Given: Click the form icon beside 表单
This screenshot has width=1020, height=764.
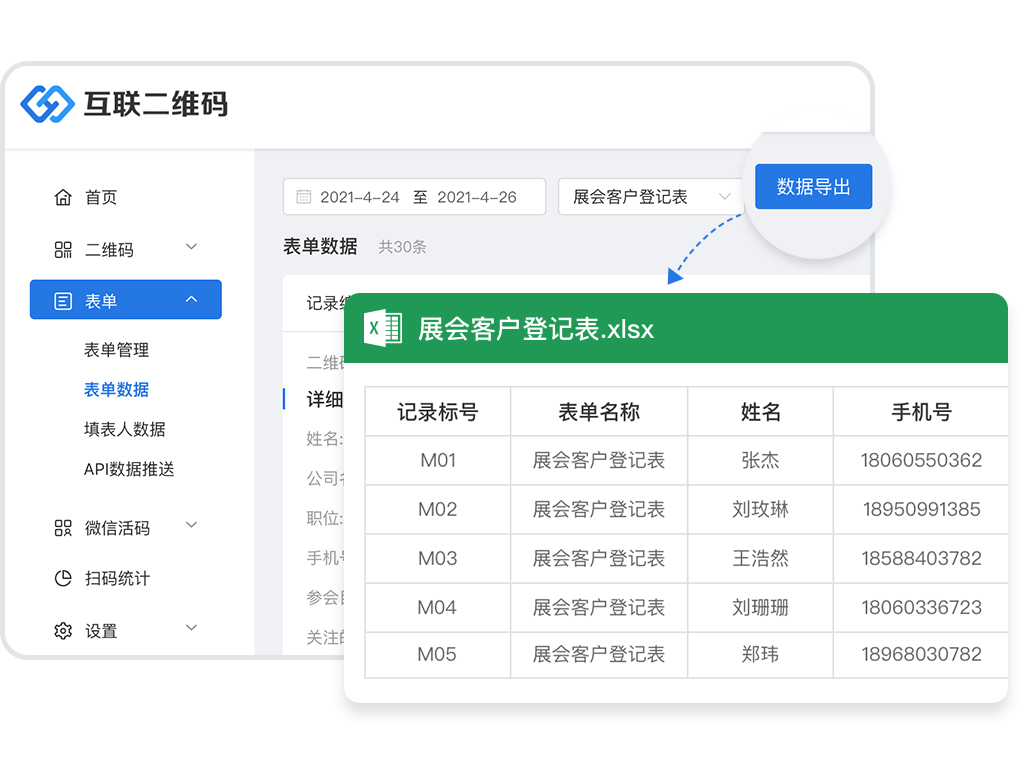Looking at the screenshot, I should [63, 301].
